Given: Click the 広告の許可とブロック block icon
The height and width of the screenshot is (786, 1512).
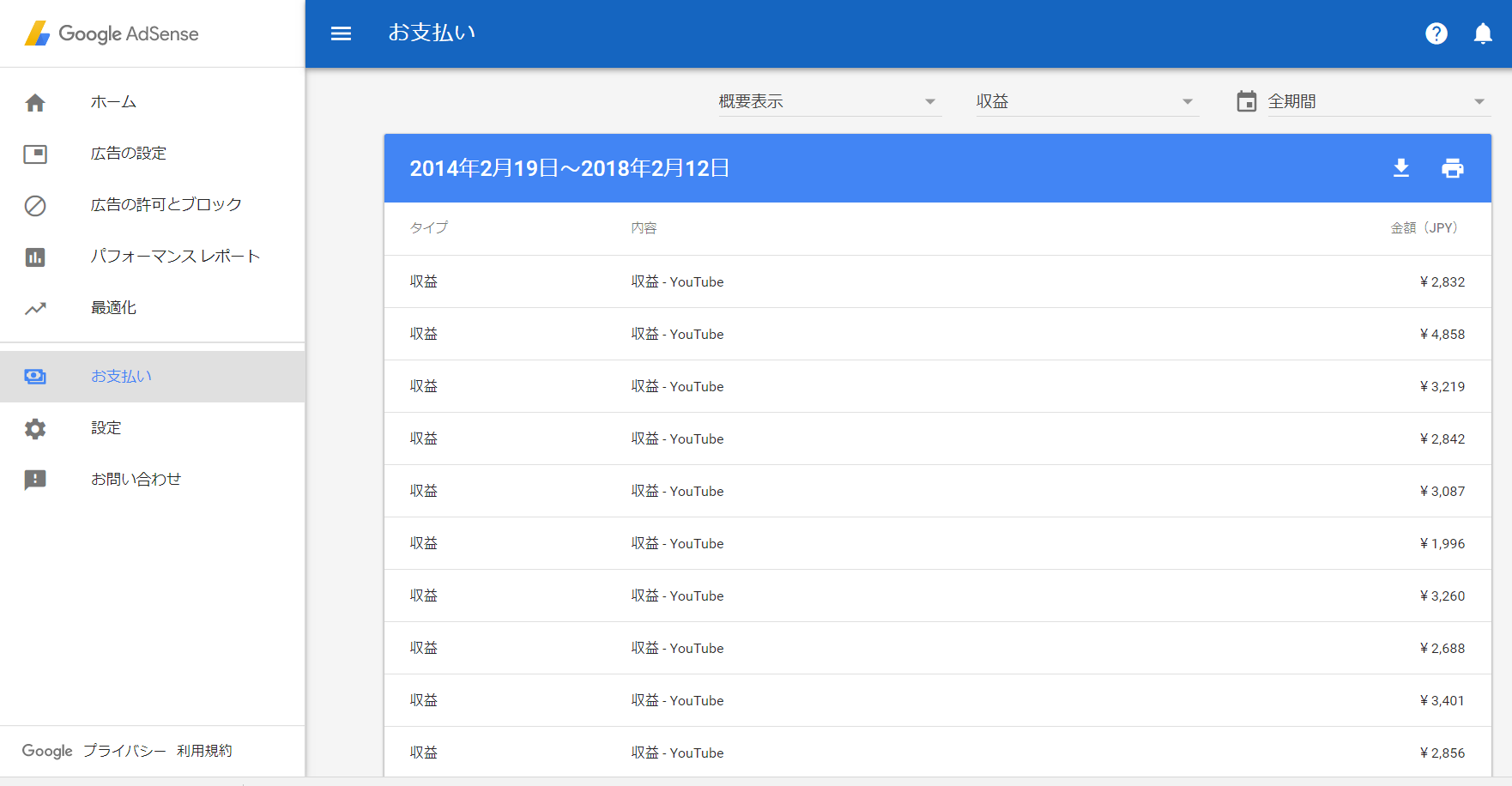Looking at the screenshot, I should click(x=35, y=206).
